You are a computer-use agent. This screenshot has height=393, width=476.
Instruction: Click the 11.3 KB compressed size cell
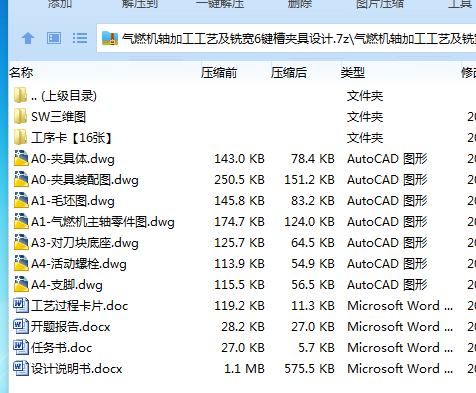click(313, 306)
